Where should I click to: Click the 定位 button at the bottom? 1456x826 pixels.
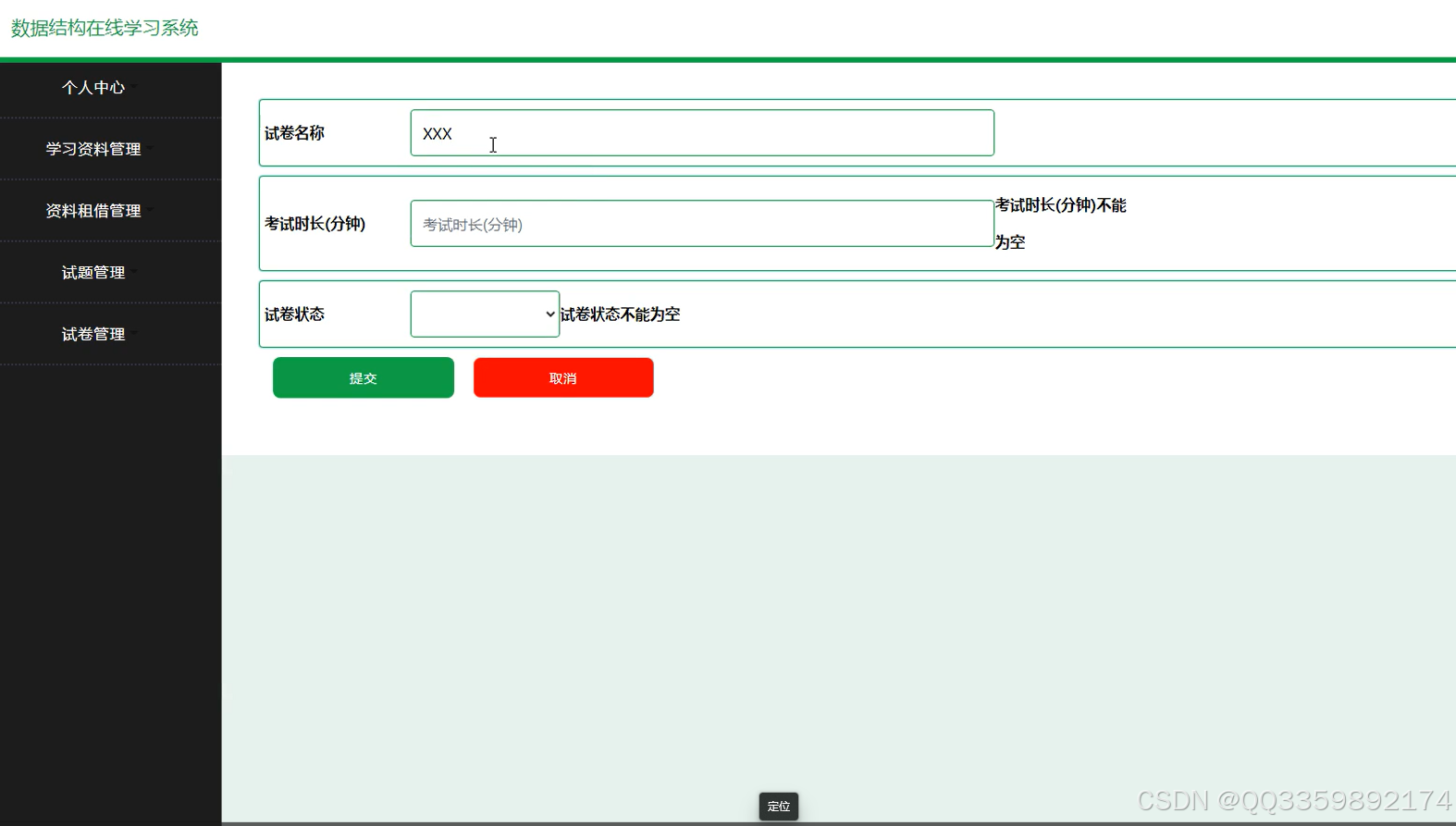[779, 807]
